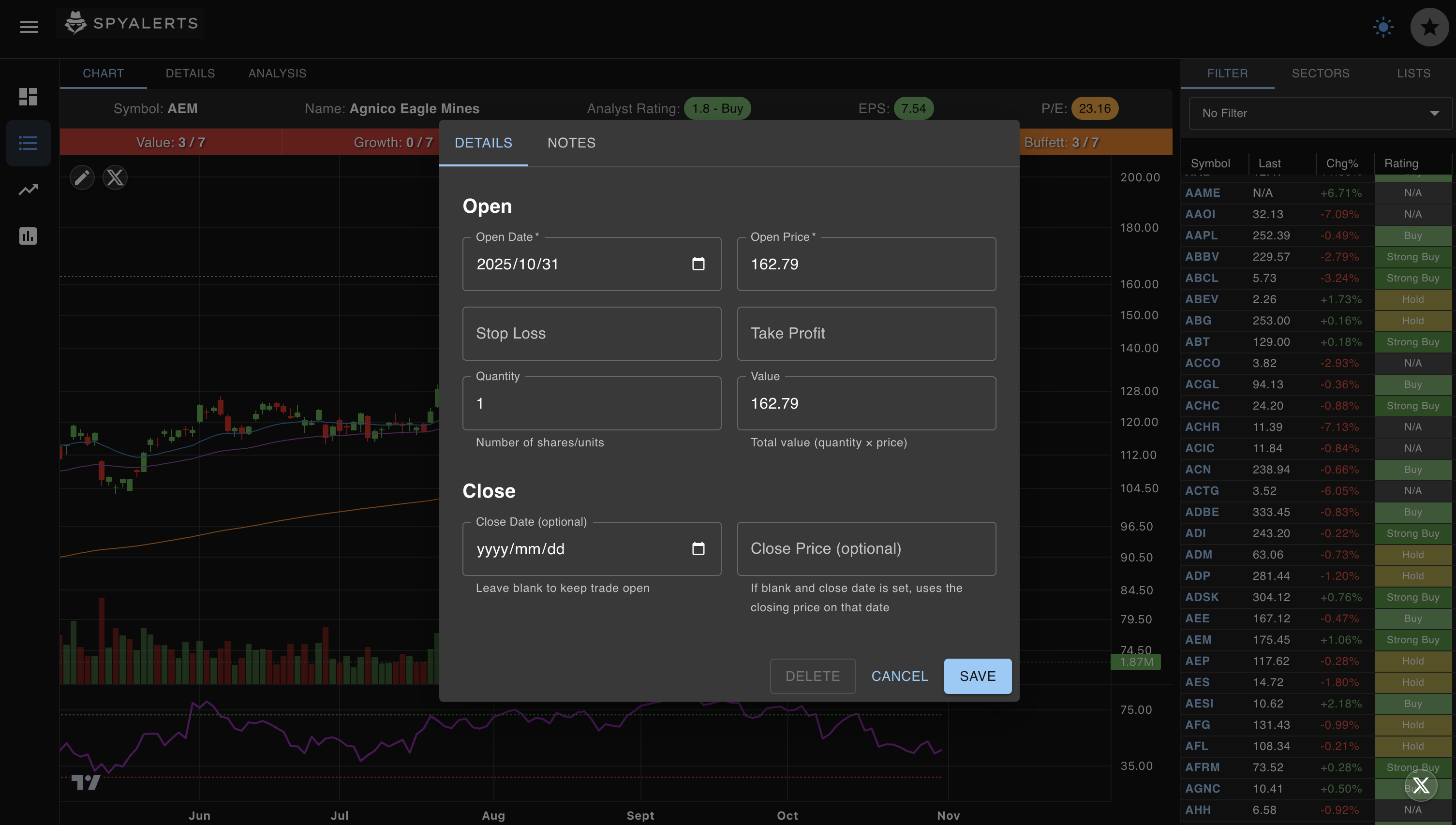Toggle the favorites star icon
This screenshot has height=825, width=1456.
click(1430, 27)
